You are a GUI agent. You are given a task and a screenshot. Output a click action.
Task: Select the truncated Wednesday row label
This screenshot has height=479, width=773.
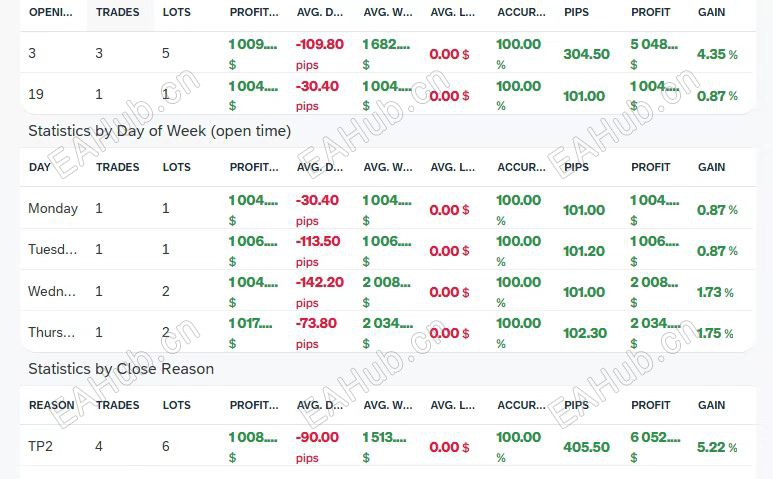pos(52,291)
